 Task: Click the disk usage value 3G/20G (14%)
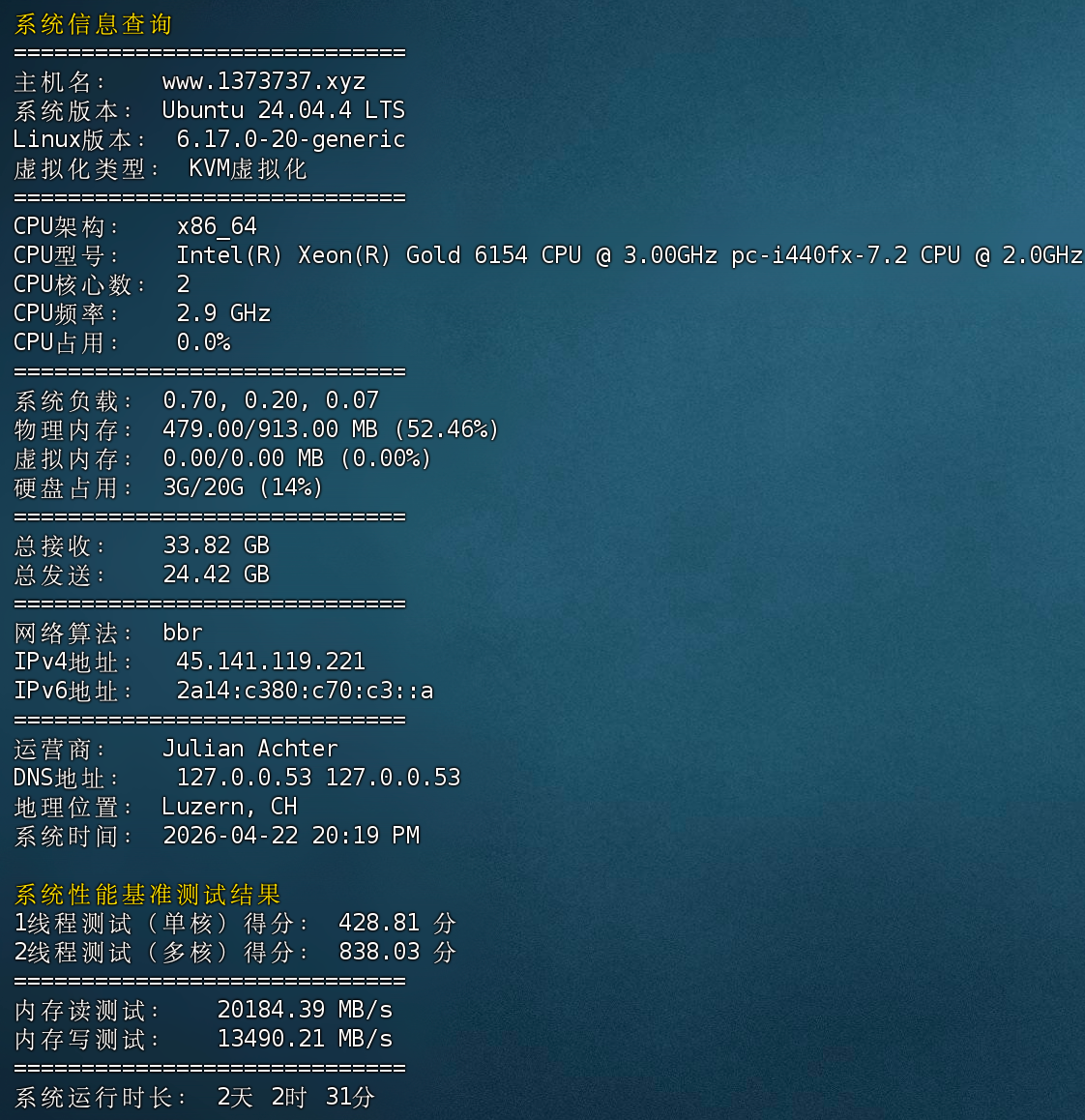point(242,487)
